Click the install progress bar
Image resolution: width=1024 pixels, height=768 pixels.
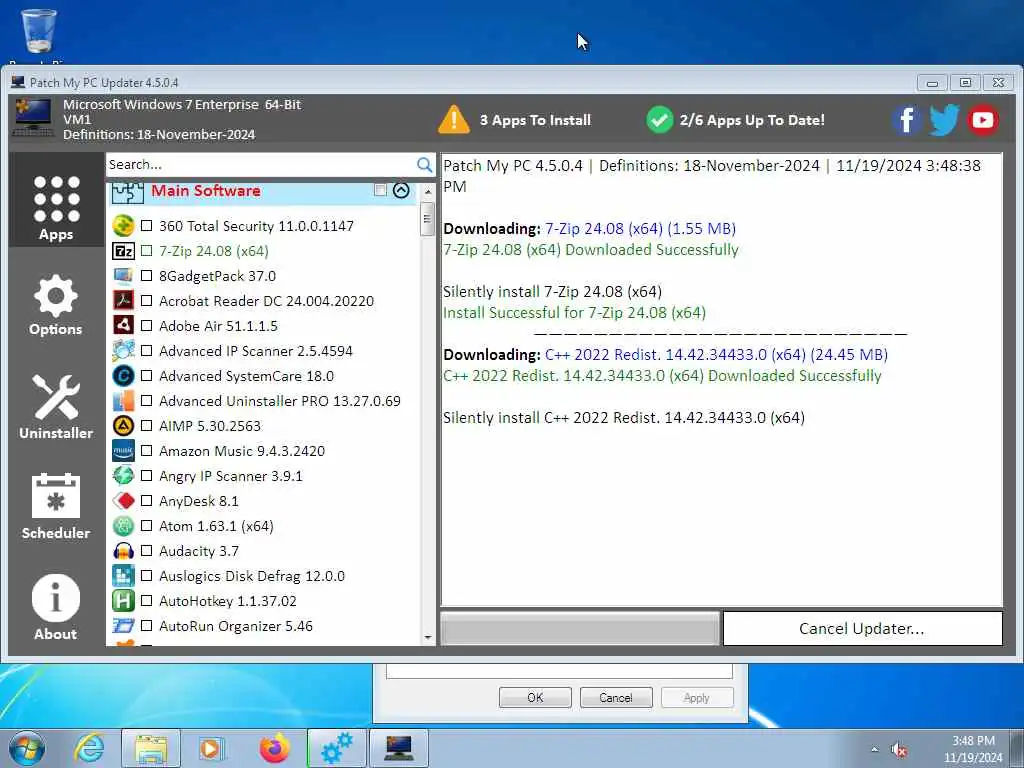tap(580, 628)
